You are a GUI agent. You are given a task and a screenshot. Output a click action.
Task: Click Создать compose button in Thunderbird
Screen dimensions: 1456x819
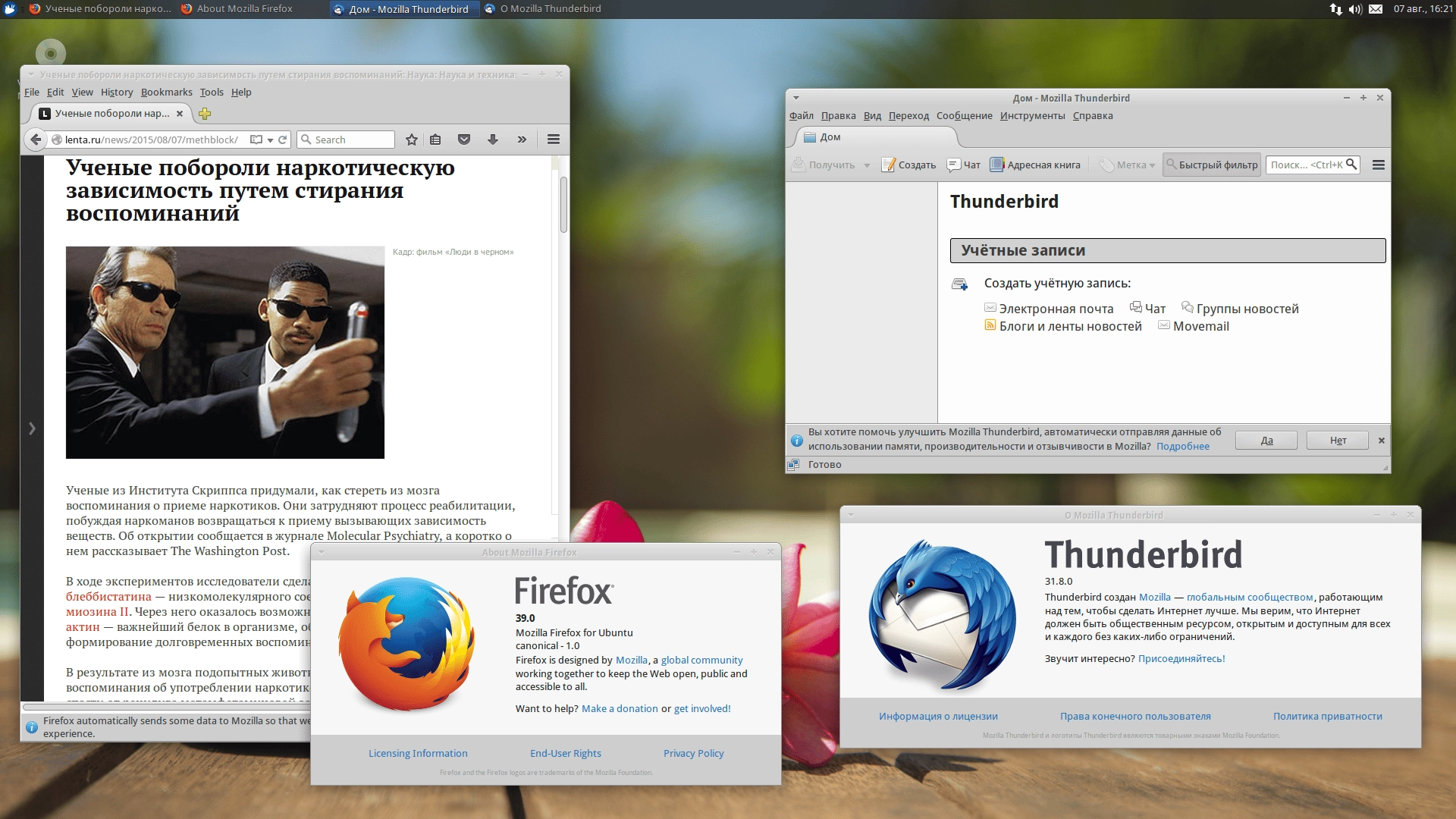(x=908, y=165)
